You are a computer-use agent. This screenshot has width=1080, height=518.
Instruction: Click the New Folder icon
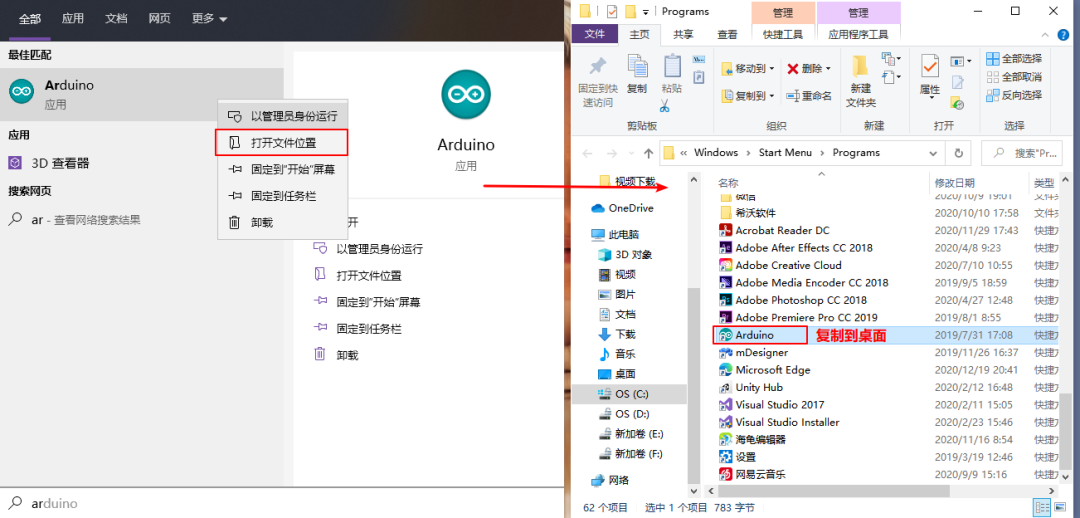860,66
